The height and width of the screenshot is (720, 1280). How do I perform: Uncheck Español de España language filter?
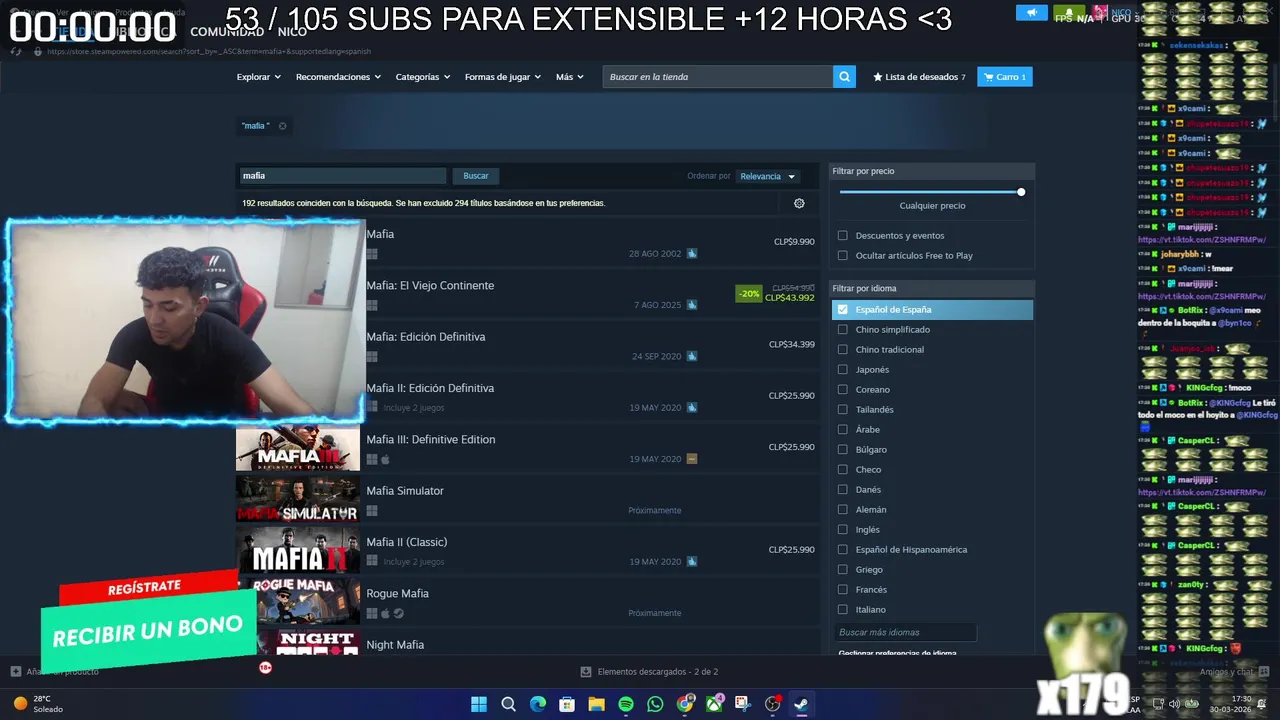point(842,310)
